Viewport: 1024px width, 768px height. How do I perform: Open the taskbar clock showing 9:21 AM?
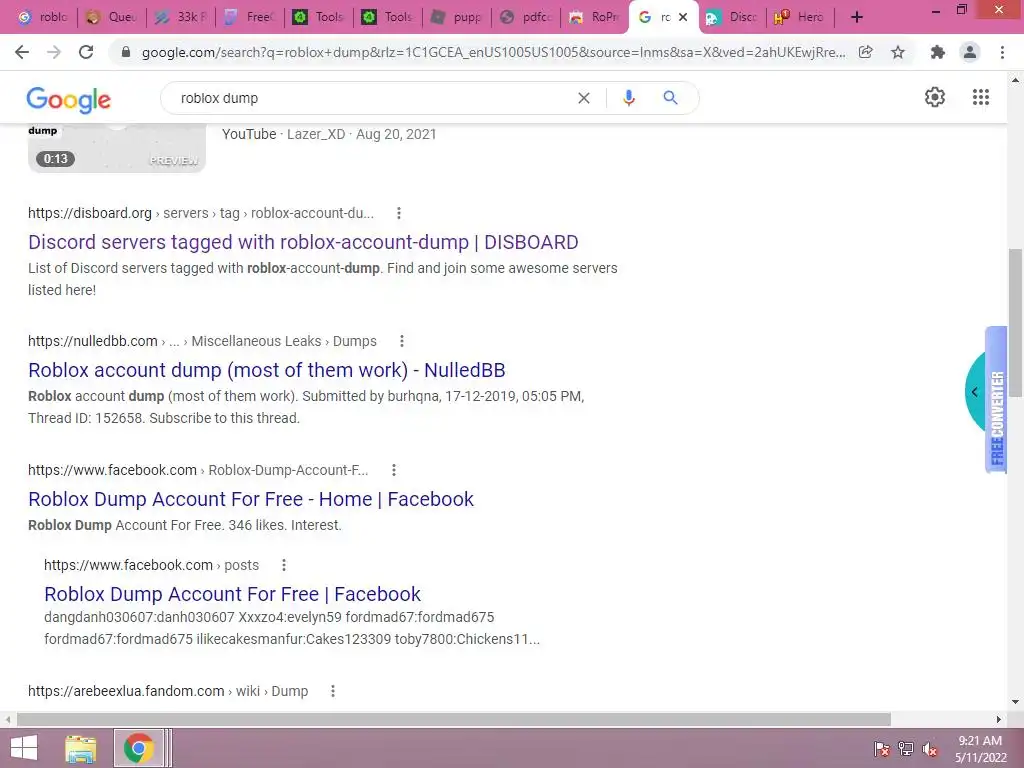pyautogui.click(x=980, y=748)
